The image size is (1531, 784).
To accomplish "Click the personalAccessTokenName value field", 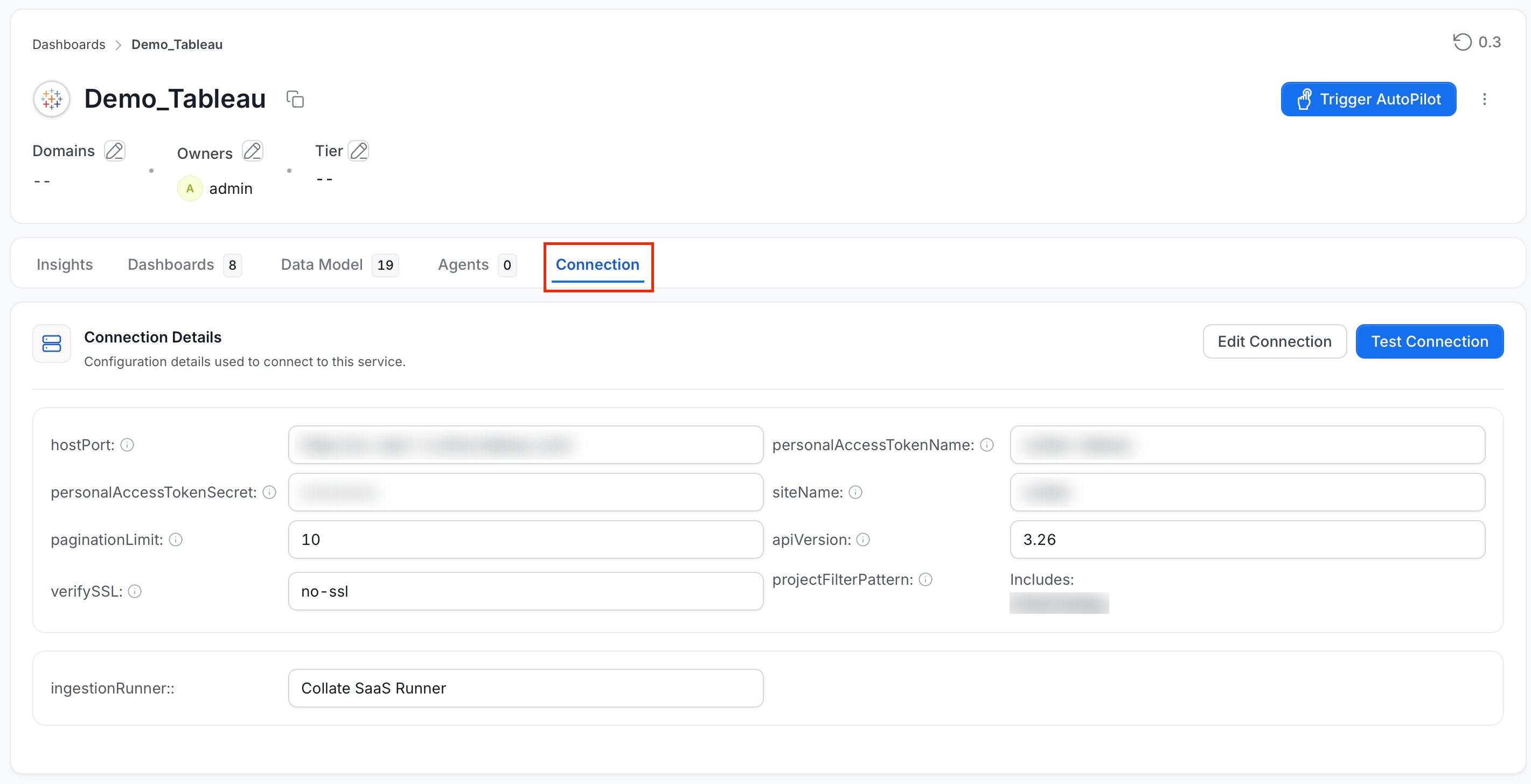I will [x=1248, y=445].
